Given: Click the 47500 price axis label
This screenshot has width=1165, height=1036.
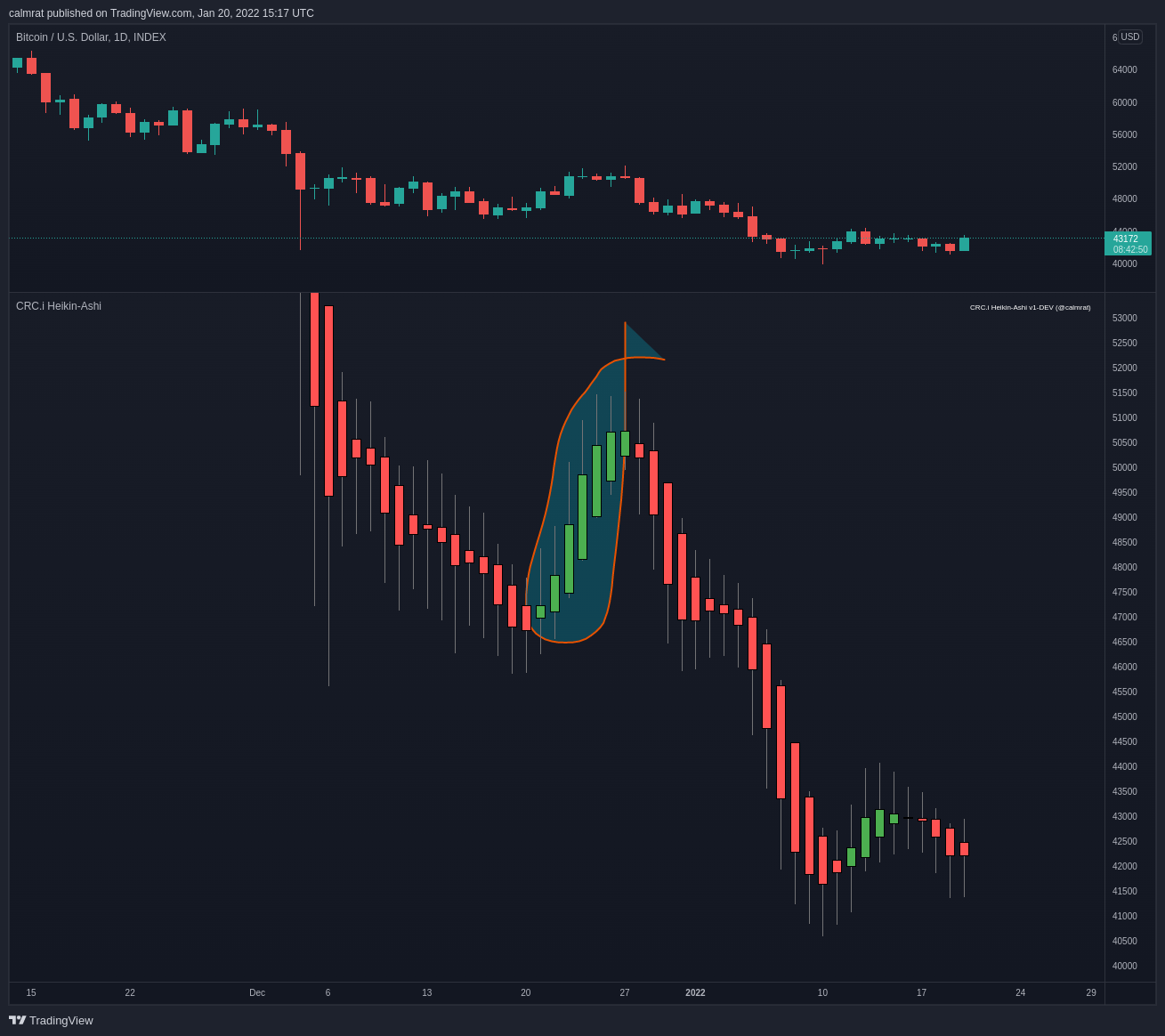Looking at the screenshot, I should [1125, 592].
